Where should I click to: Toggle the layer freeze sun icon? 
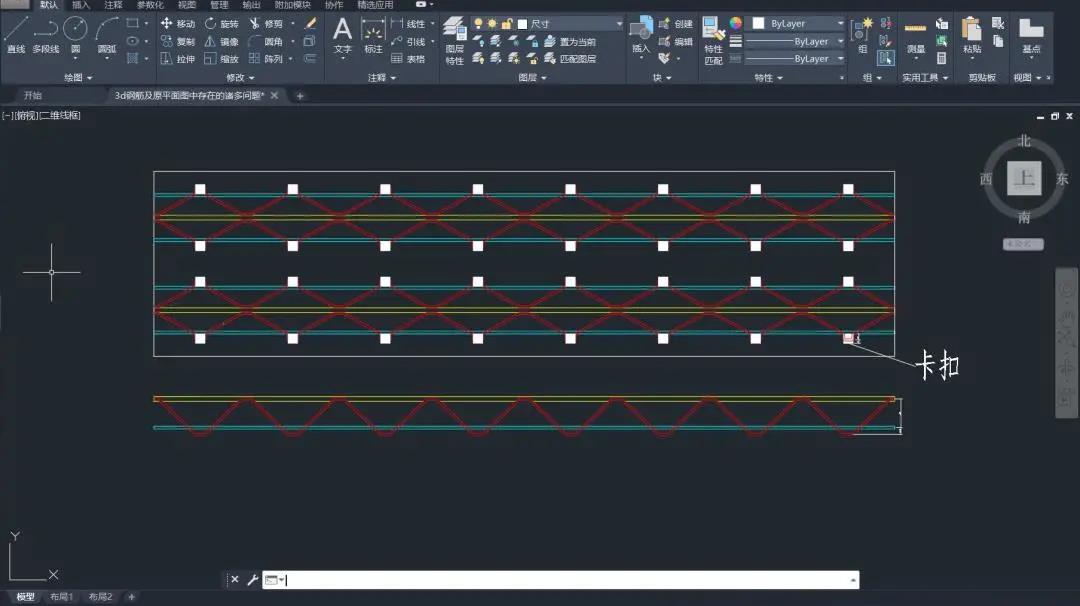[x=492, y=23]
